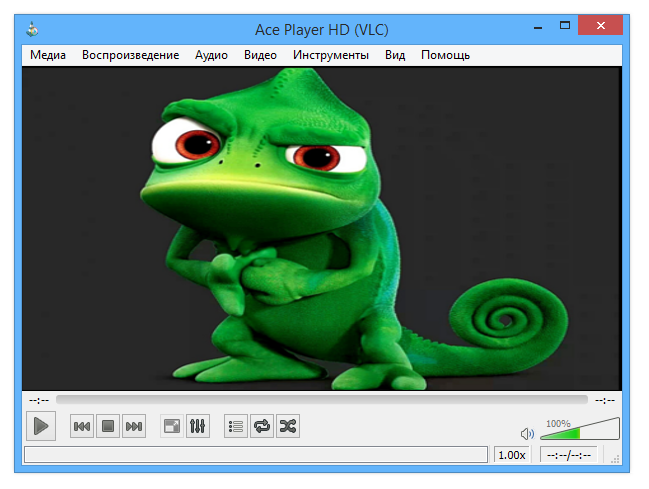Show the playlist icon
The height and width of the screenshot is (489, 649).
pyautogui.click(x=236, y=426)
